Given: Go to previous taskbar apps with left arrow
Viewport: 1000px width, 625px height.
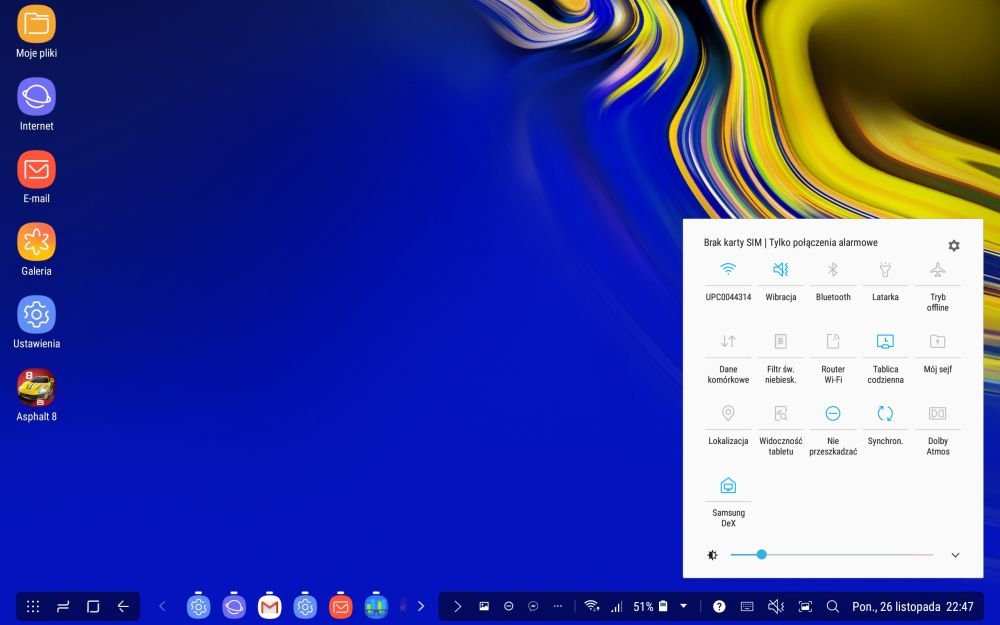Looking at the screenshot, I should tap(162, 607).
